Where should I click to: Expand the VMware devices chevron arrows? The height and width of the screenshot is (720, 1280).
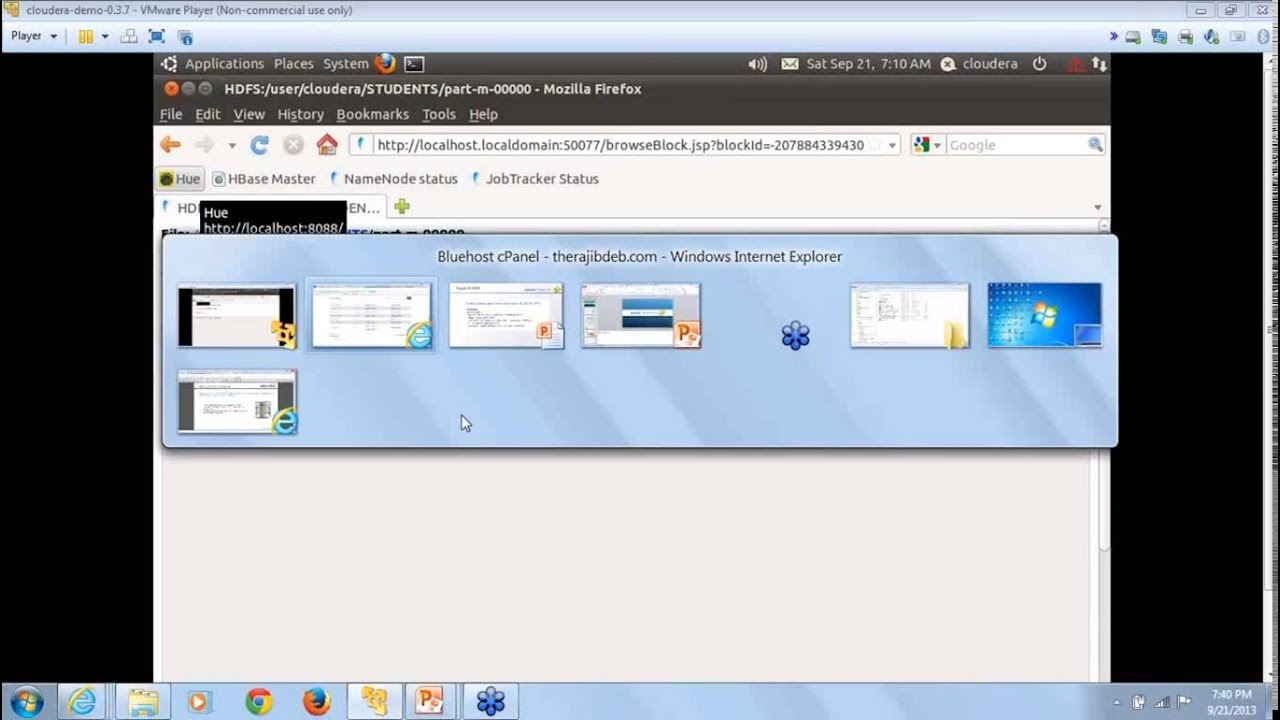pos(1113,36)
